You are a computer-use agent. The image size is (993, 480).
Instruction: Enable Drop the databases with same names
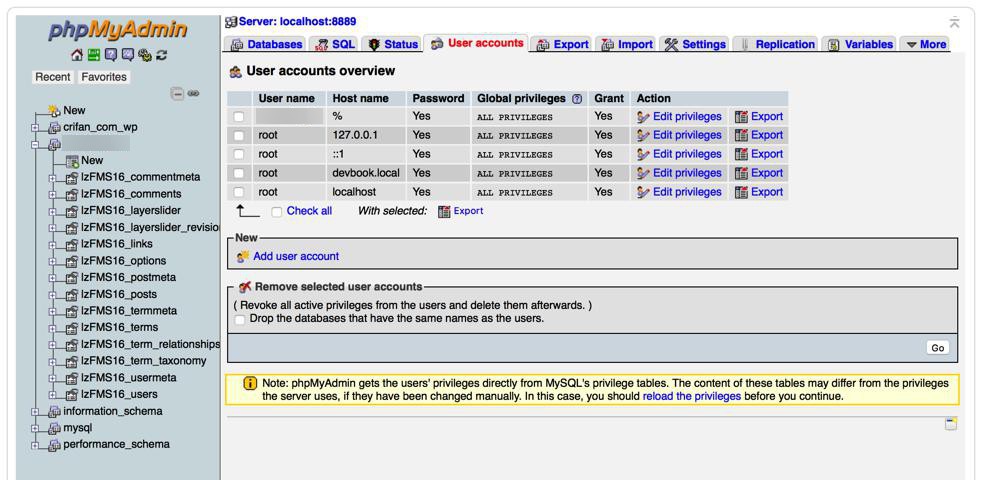coord(239,319)
